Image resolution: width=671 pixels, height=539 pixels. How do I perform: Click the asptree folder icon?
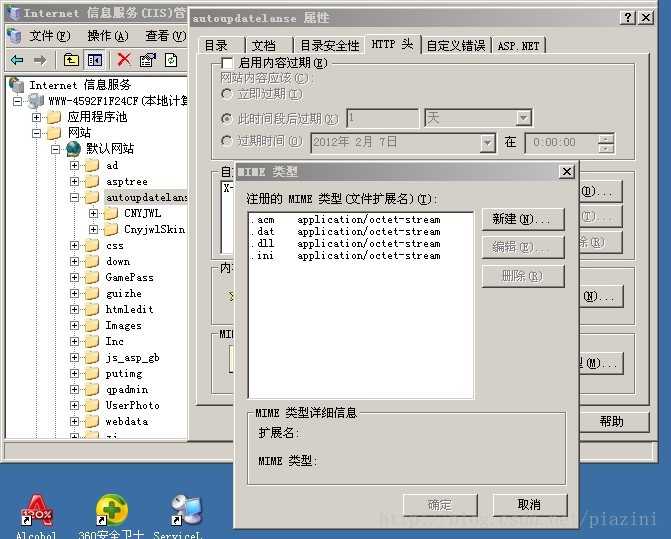(91, 181)
